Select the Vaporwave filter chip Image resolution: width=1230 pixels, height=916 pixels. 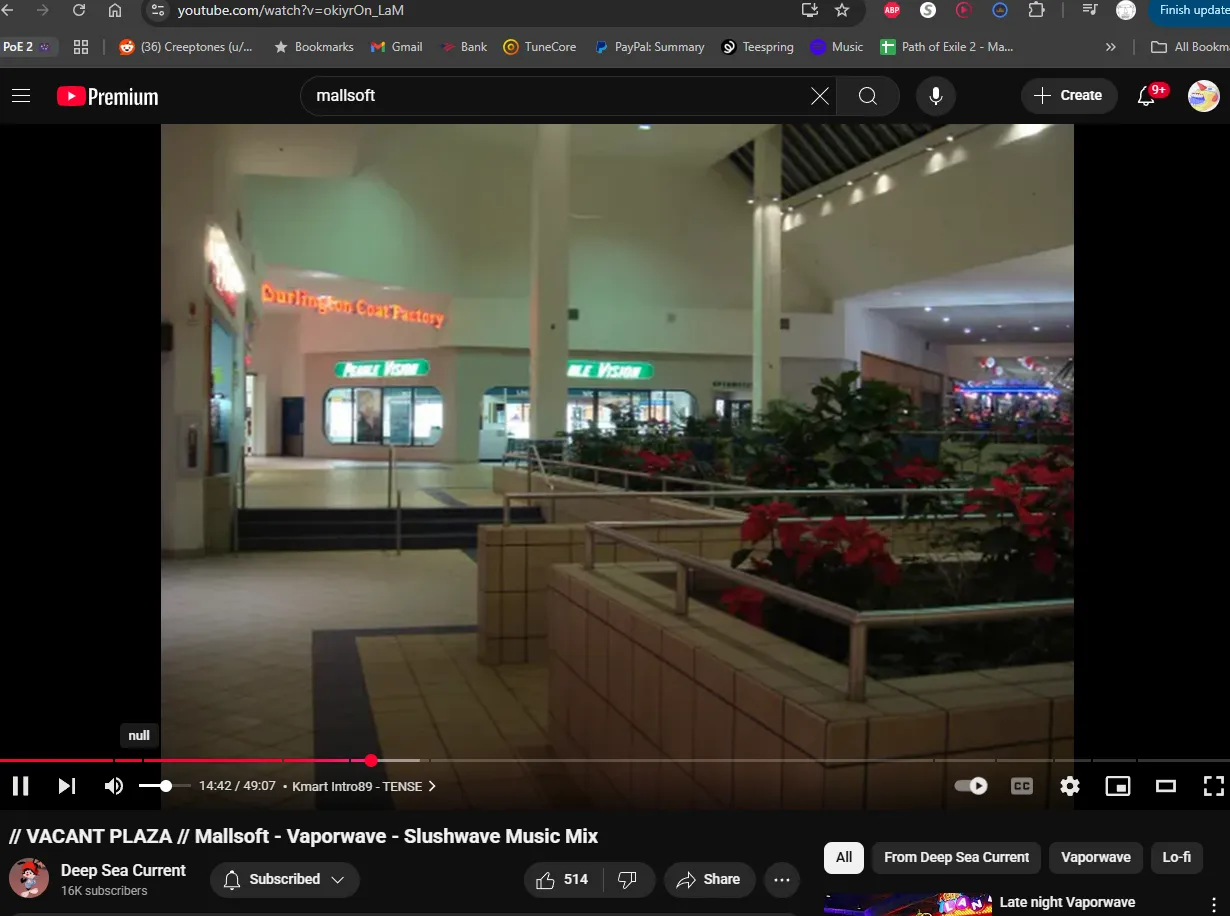click(1095, 857)
